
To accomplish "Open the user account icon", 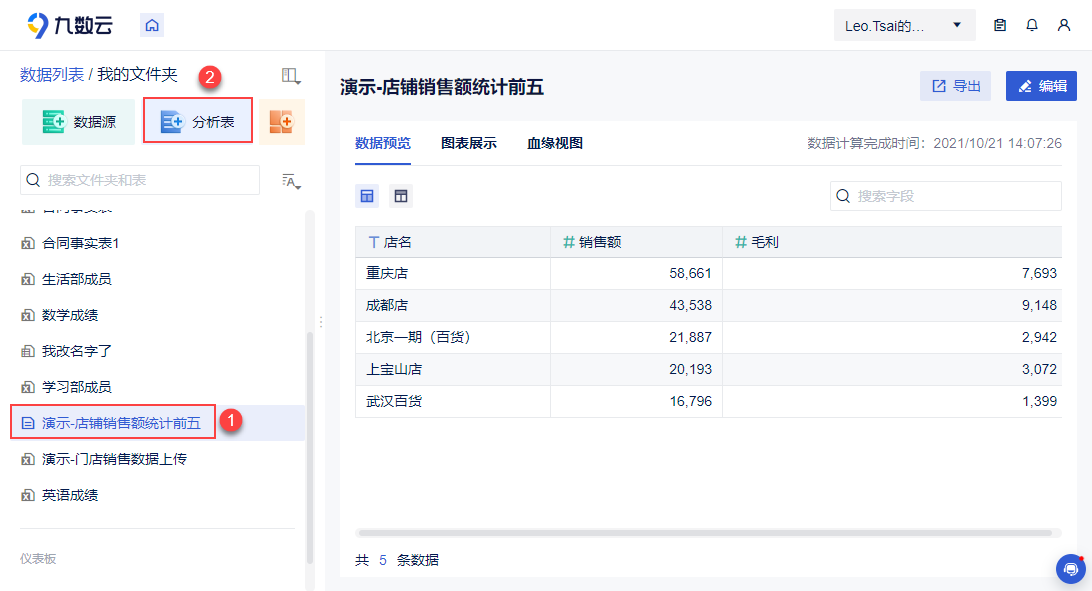I will [1064, 26].
